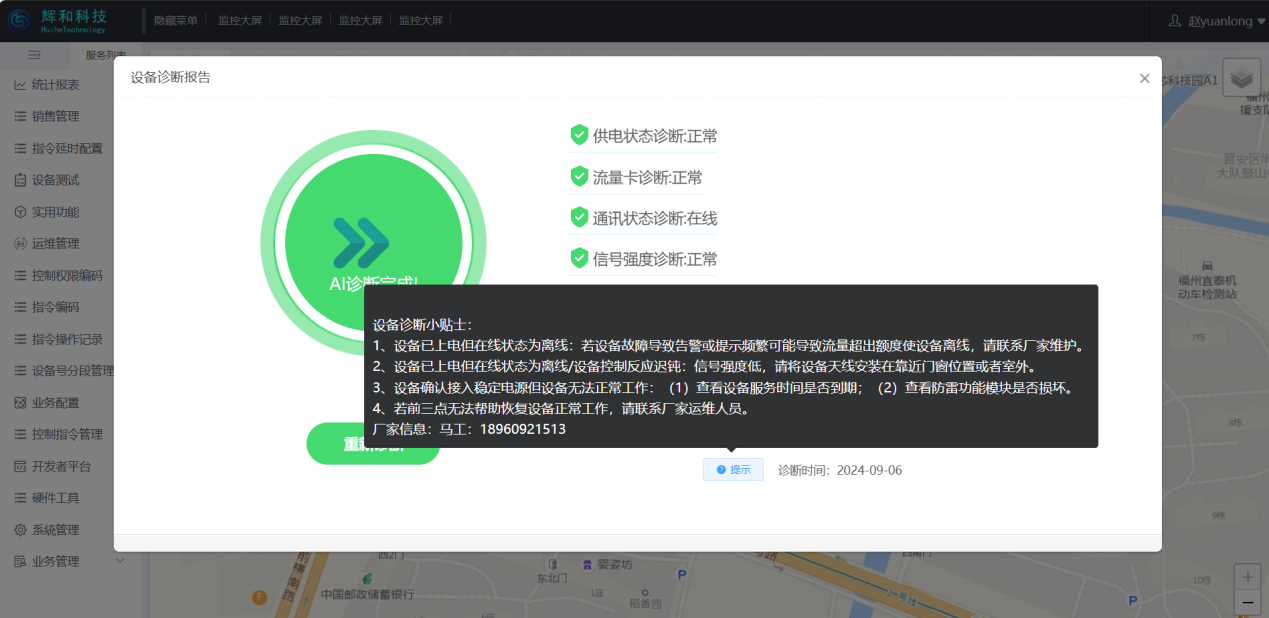Click the gear icon next to 系统管理
1269x618 pixels.
click(20, 530)
